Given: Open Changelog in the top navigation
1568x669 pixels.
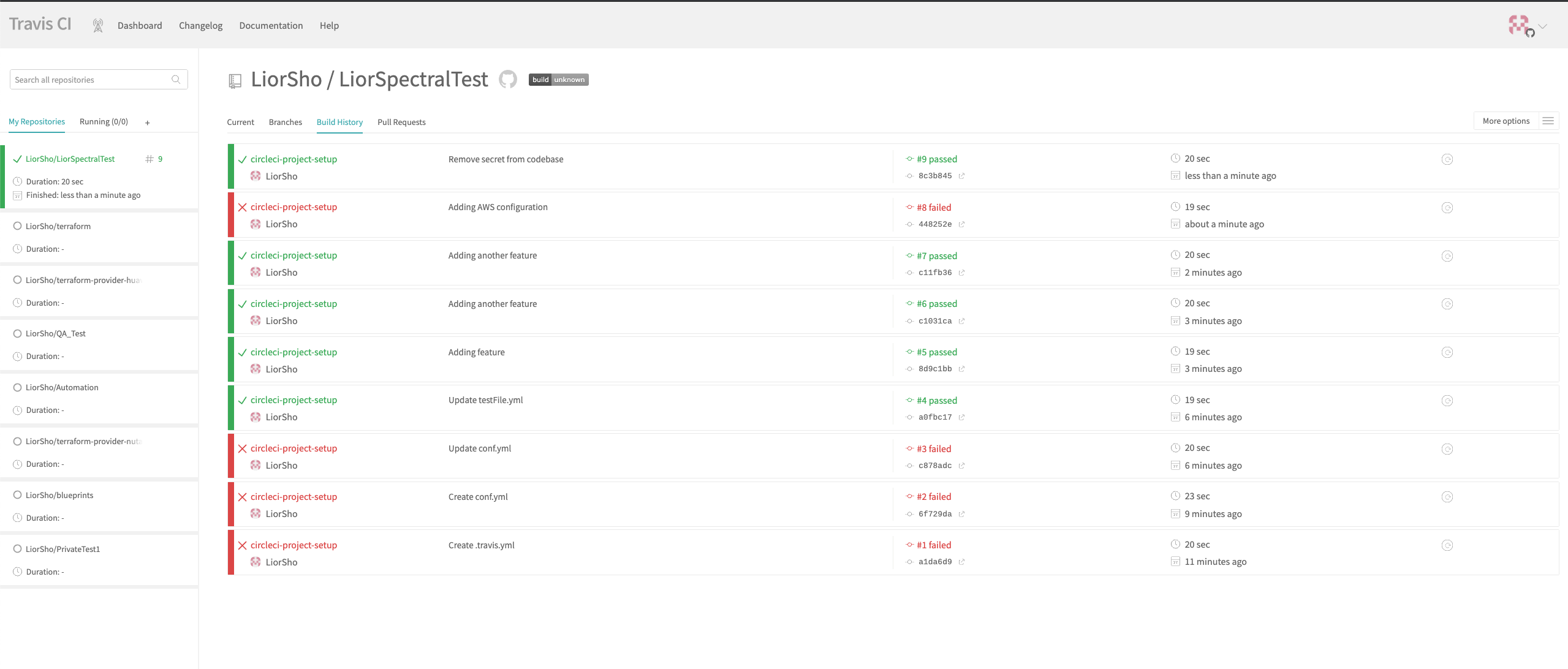Looking at the screenshot, I should 200,26.
